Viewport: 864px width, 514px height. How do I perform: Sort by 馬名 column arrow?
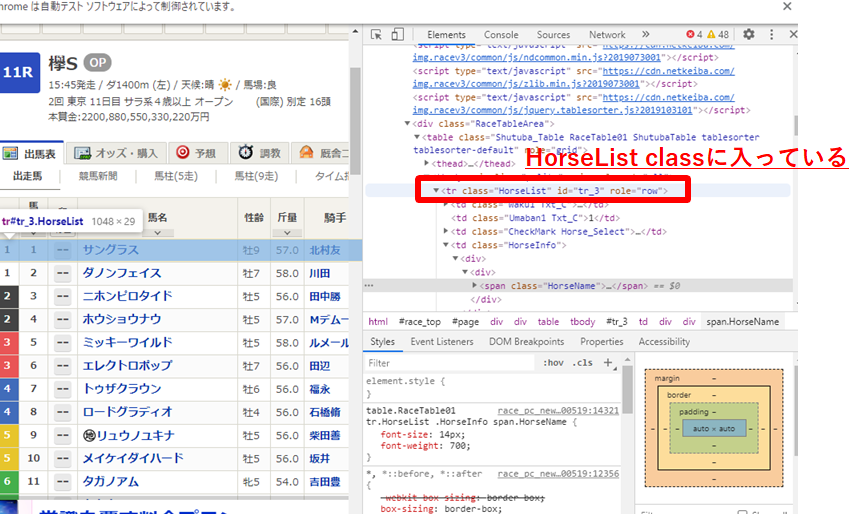pos(158,232)
